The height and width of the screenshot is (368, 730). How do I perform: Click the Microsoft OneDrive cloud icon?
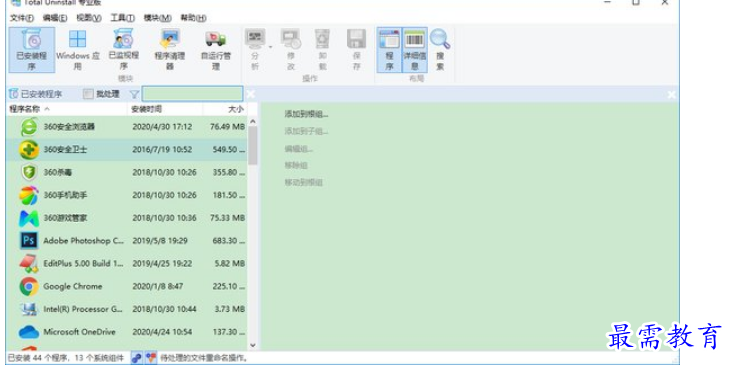pos(29,332)
